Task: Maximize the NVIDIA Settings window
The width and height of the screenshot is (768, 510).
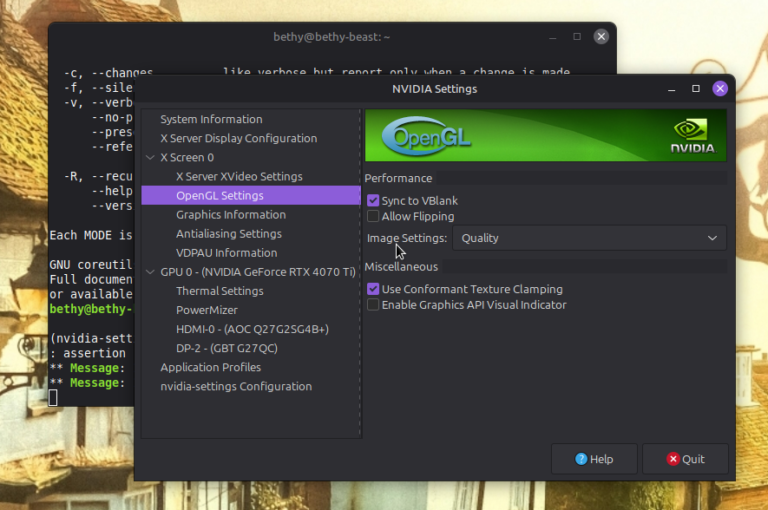Action: point(696,89)
